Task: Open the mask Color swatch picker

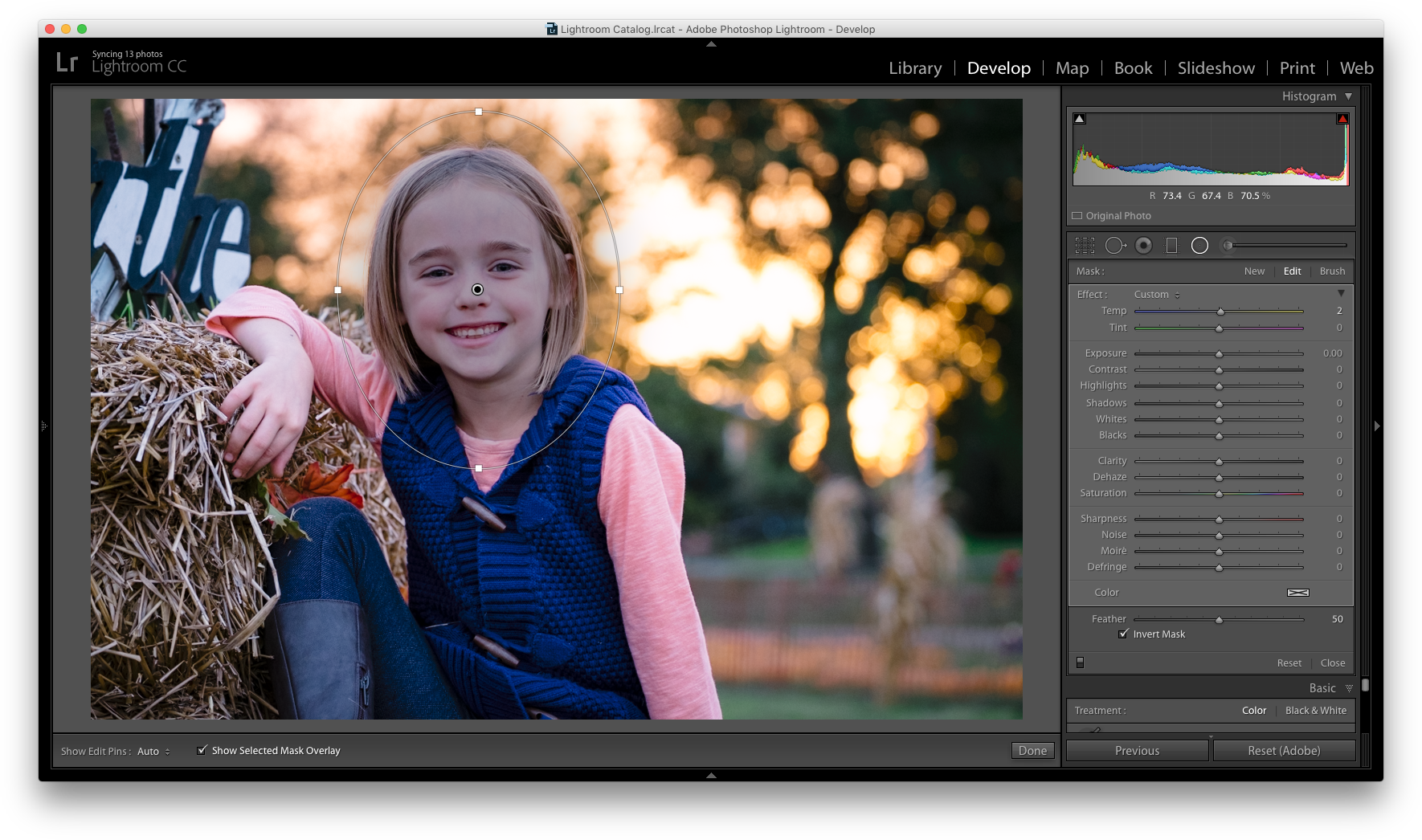Action: click(x=1297, y=593)
